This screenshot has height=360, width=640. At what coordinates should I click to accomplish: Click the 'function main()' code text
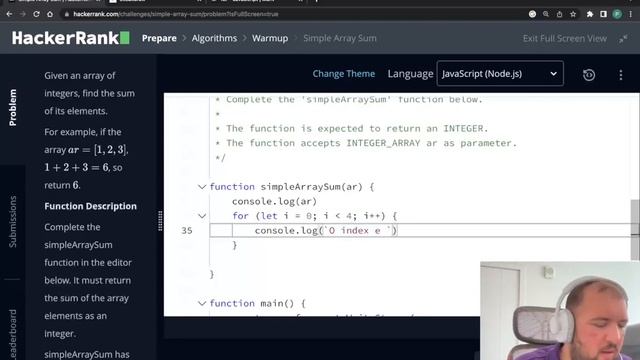point(258,303)
